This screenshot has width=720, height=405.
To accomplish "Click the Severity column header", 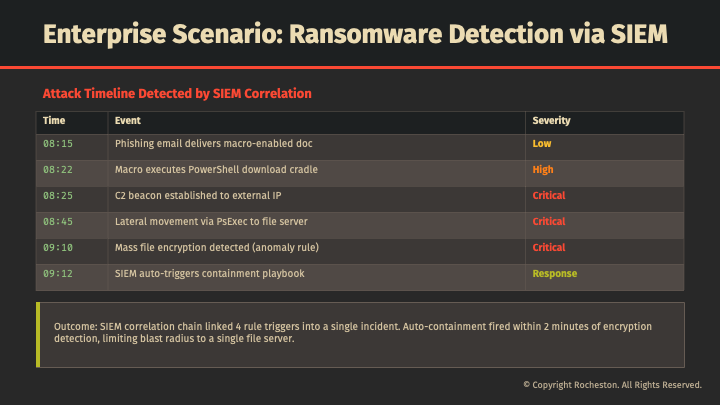I will (551, 120).
